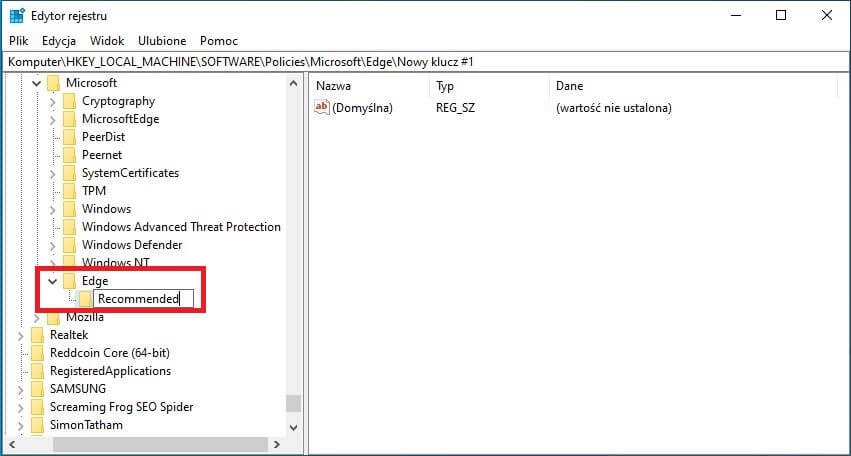Select the SimonTatham folder icon
This screenshot has width=851, height=456.
(x=37, y=425)
